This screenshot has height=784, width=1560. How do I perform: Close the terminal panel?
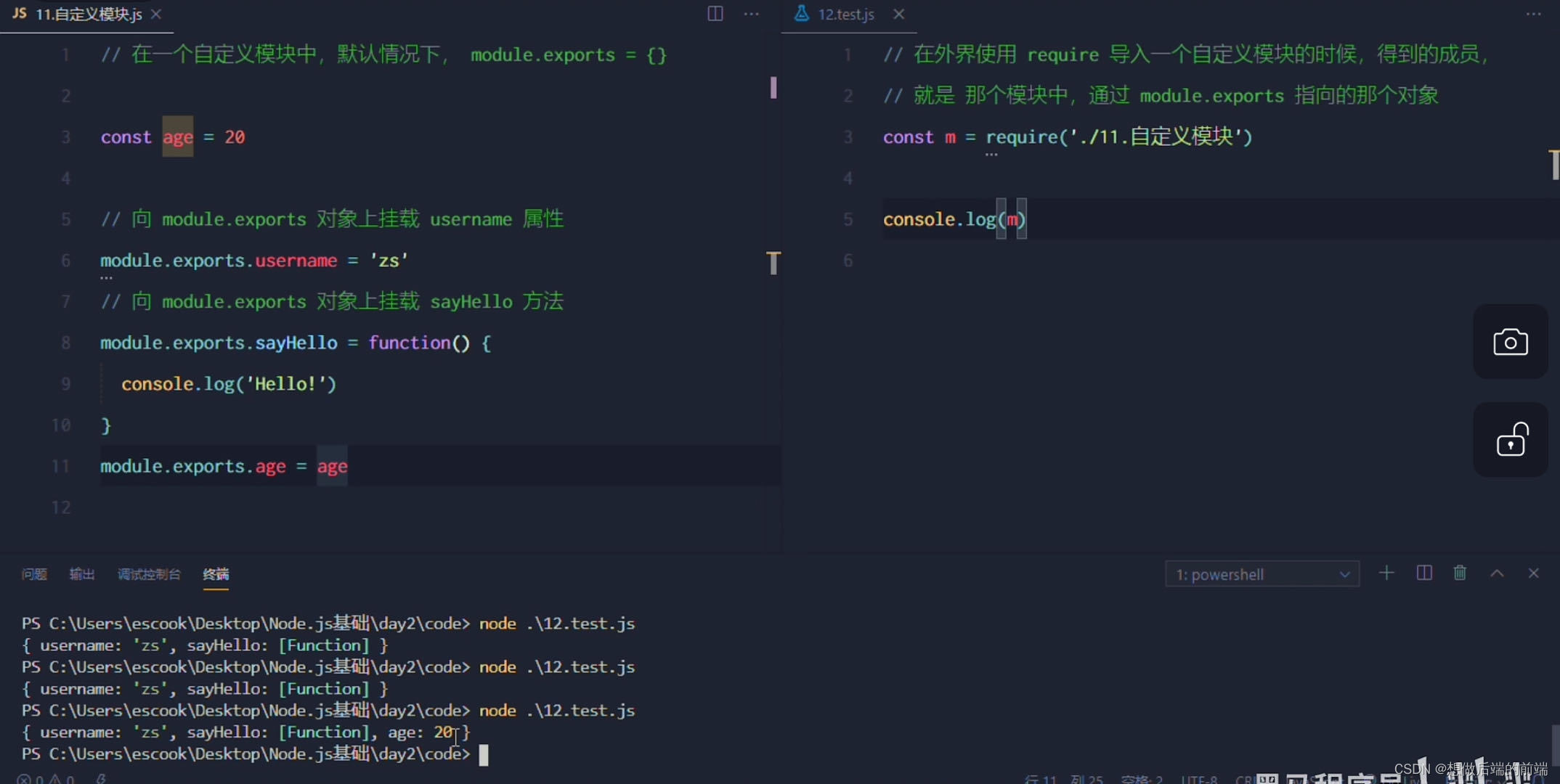(1533, 573)
